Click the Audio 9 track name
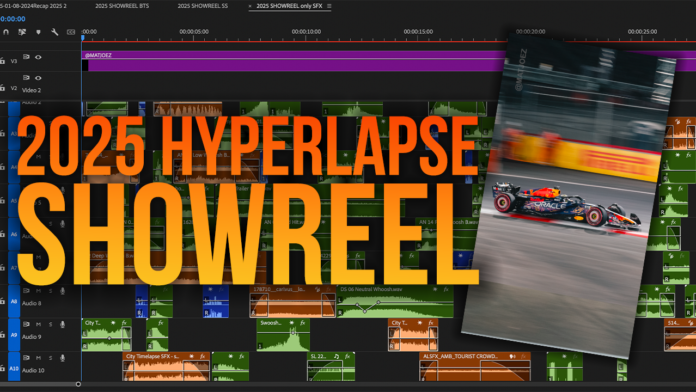 pyautogui.click(x=32, y=337)
